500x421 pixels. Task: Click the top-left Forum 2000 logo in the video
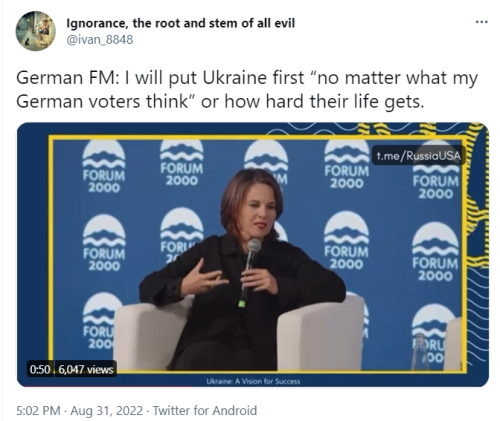click(104, 167)
